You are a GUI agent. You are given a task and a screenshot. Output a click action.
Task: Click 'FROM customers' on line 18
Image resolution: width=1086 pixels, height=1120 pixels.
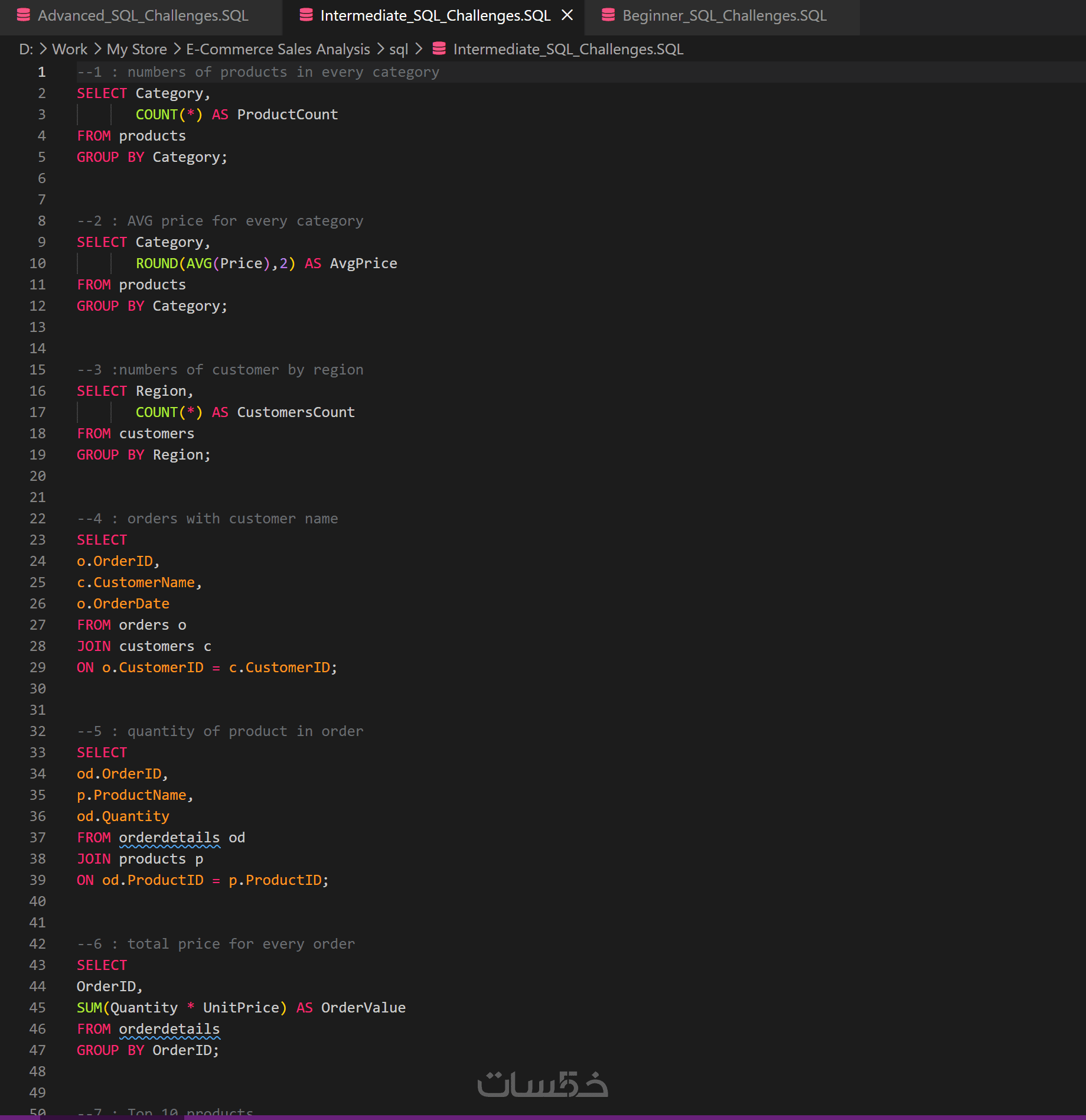(136, 434)
